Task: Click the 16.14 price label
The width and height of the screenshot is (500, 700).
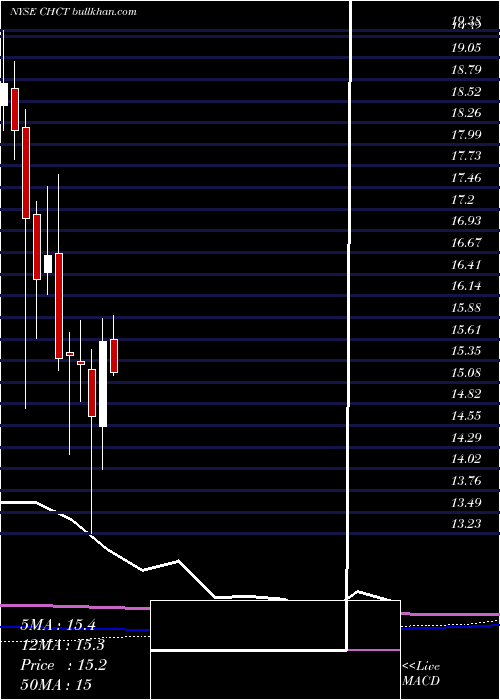Action: [x=466, y=286]
